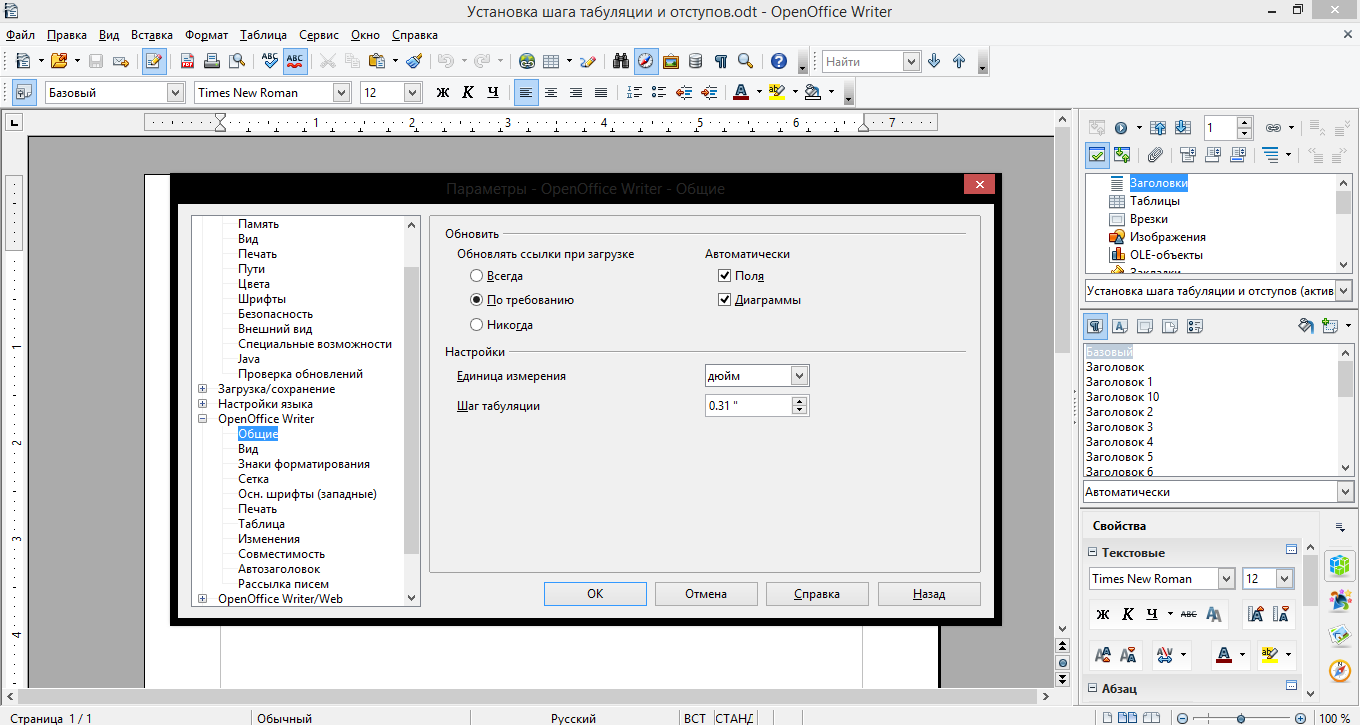Click the Insert Table icon in the toolbar
This screenshot has height=725, width=1360.
click(x=551, y=61)
